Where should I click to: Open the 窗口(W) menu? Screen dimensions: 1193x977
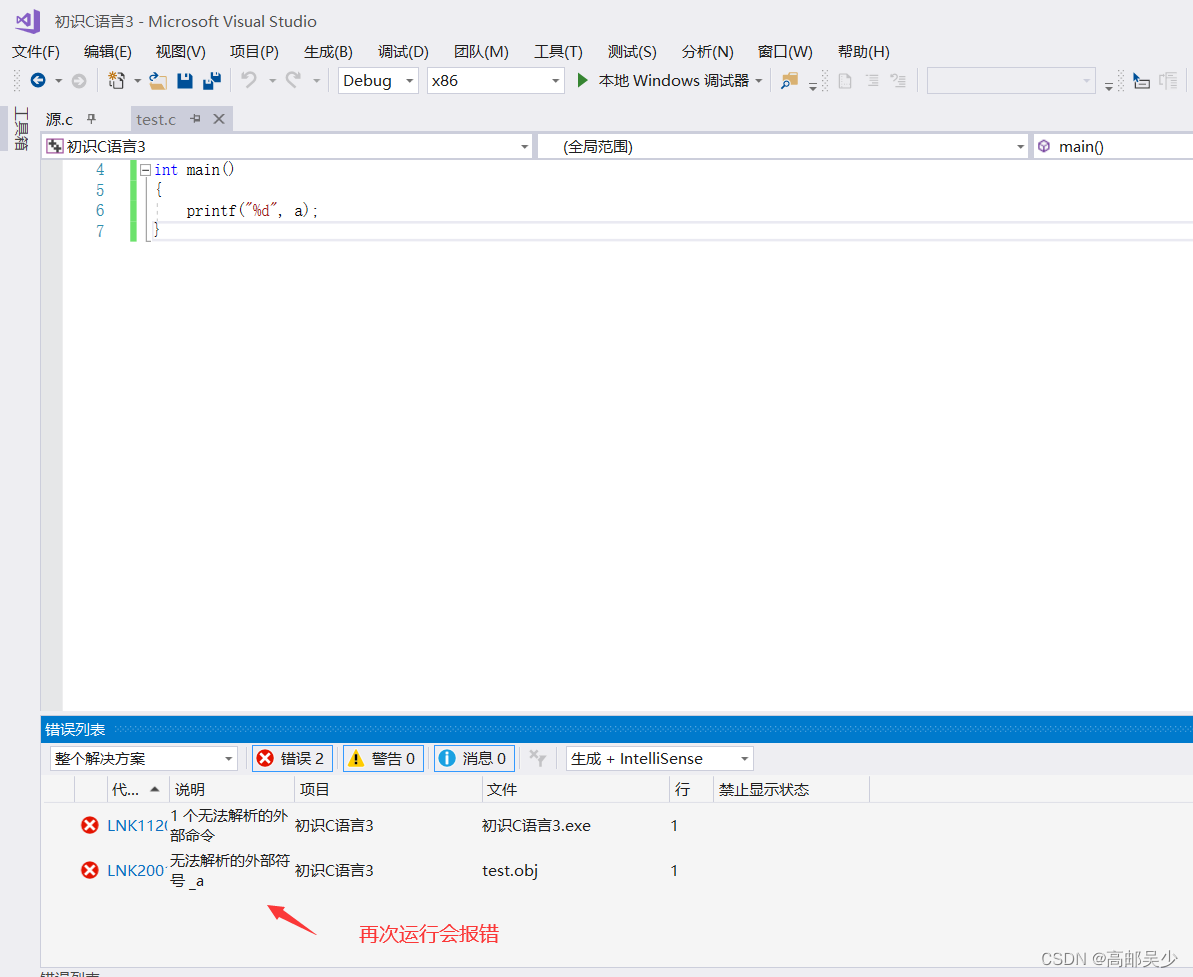pos(784,51)
